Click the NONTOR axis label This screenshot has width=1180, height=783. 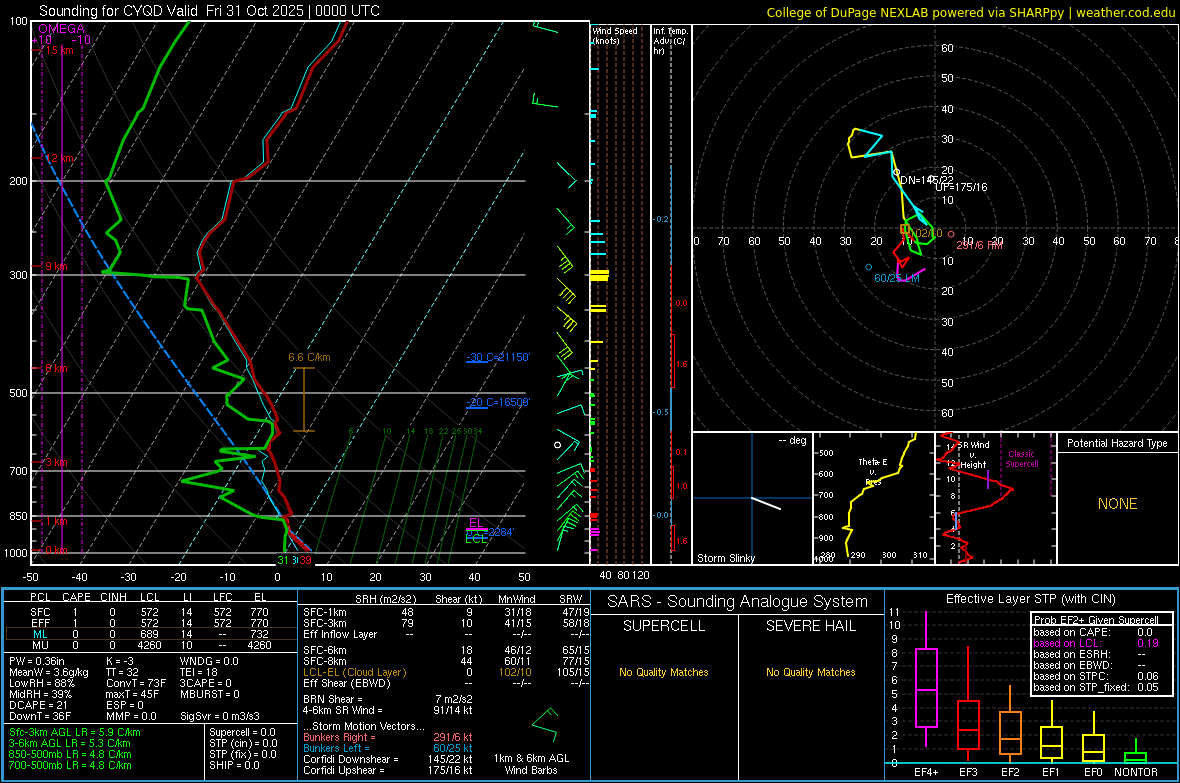coord(1136,772)
